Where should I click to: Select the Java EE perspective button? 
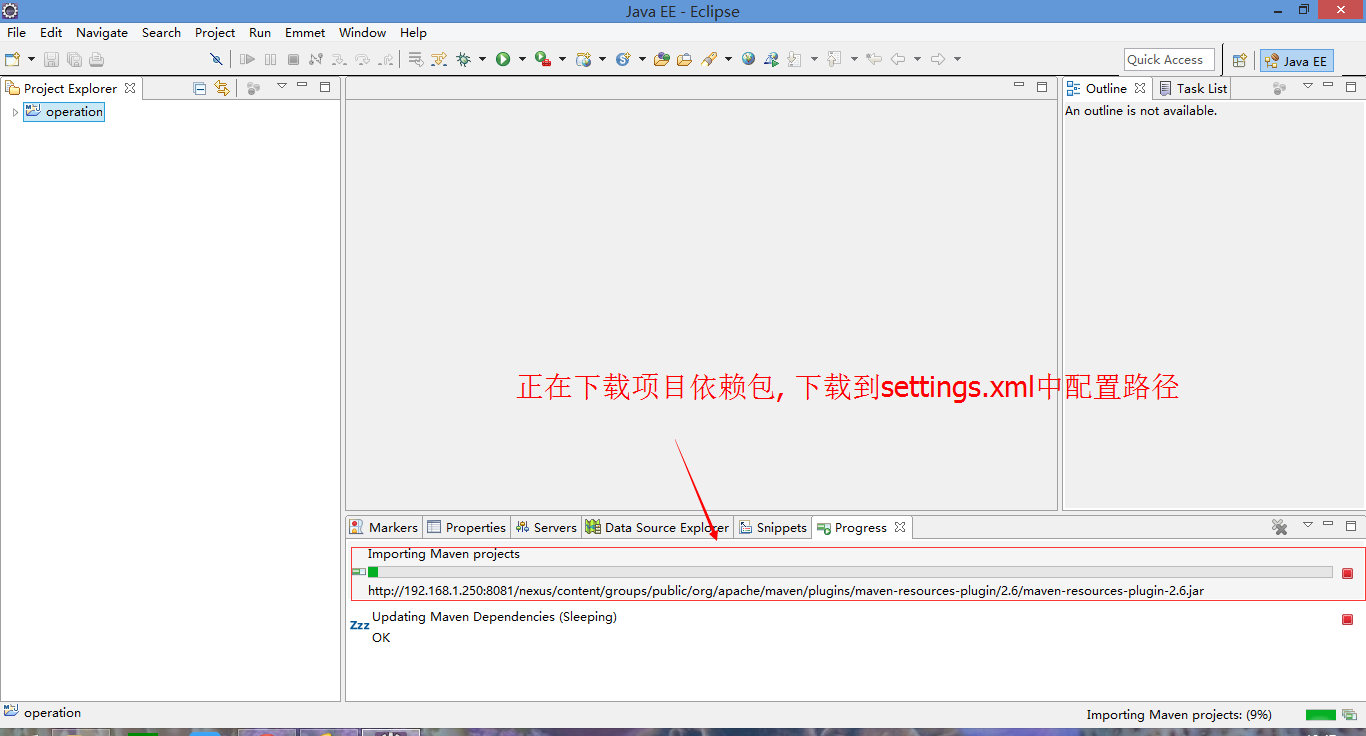[1296, 61]
